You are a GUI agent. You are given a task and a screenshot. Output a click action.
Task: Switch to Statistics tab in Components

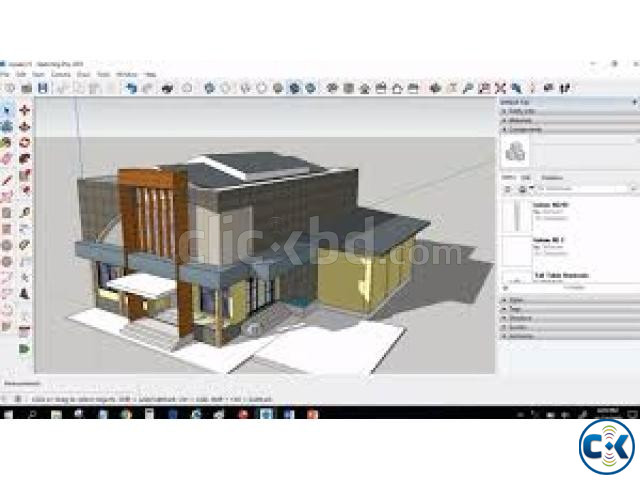549,177
